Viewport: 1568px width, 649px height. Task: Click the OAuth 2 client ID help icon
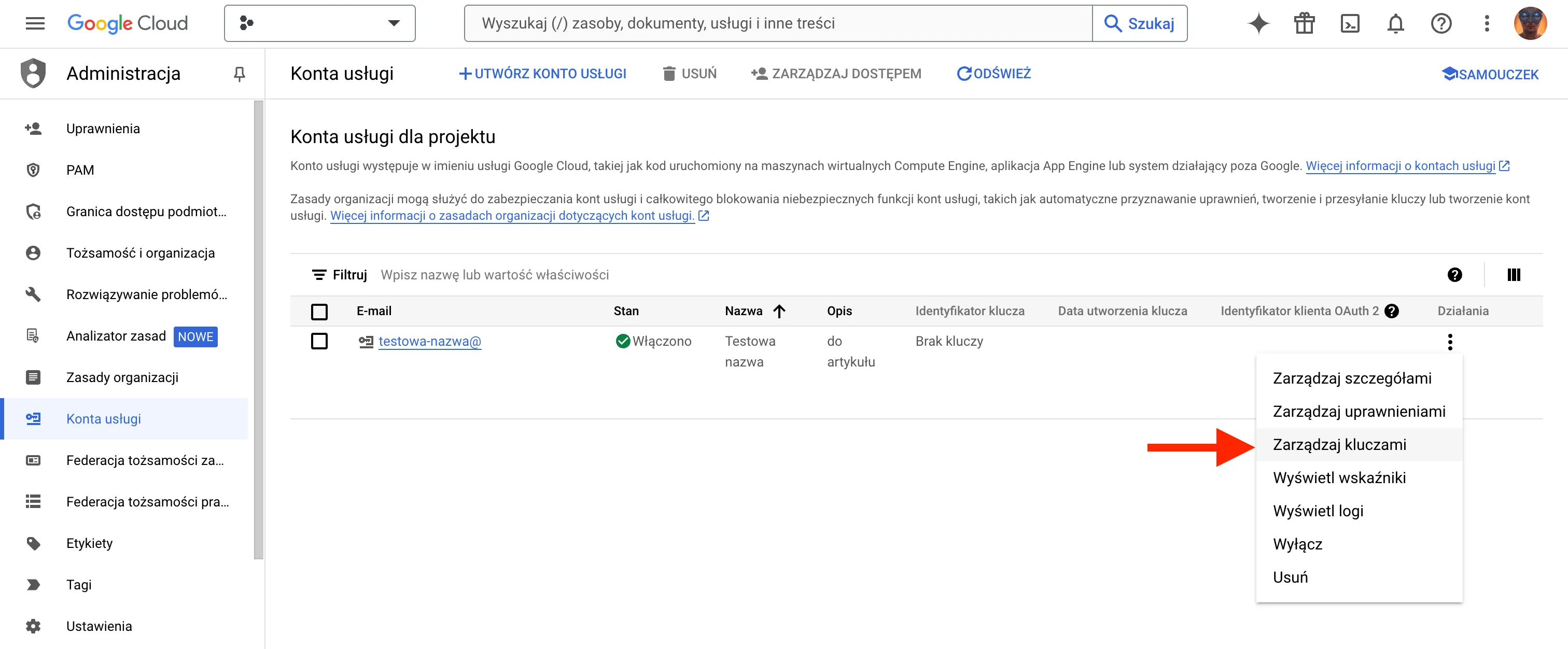pyautogui.click(x=1391, y=311)
